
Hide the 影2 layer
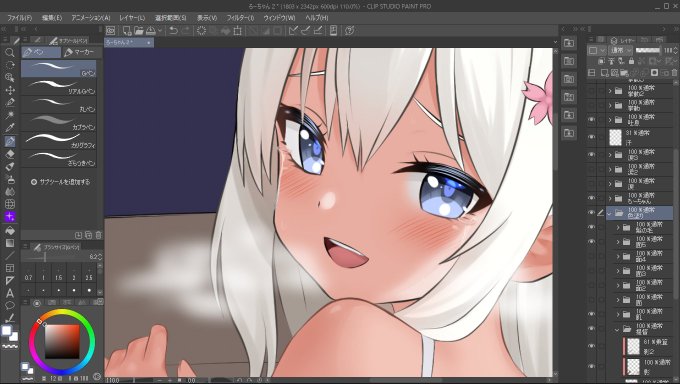[x=592, y=346]
